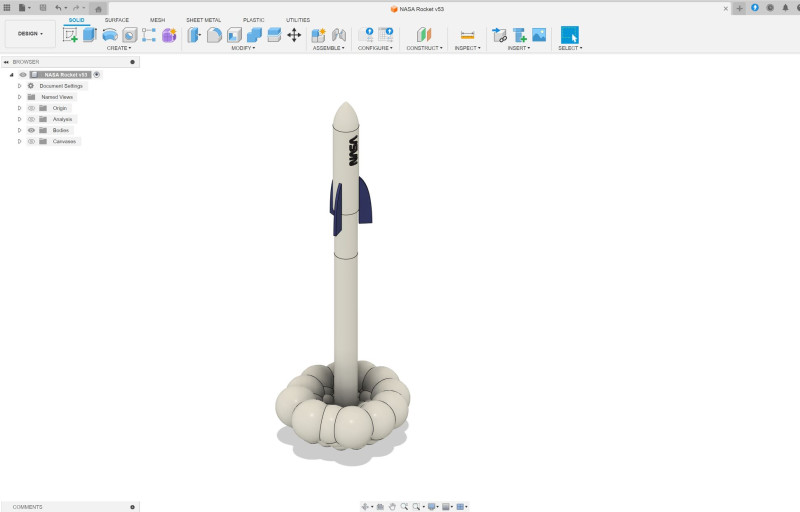Select the Create Form tool
The width and height of the screenshot is (800, 512).
(x=169, y=35)
